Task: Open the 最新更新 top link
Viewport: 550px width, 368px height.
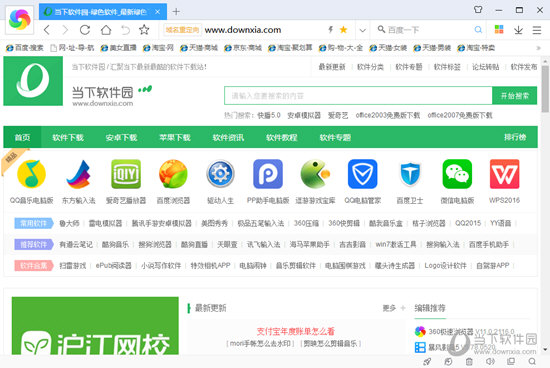Action: 332,67
